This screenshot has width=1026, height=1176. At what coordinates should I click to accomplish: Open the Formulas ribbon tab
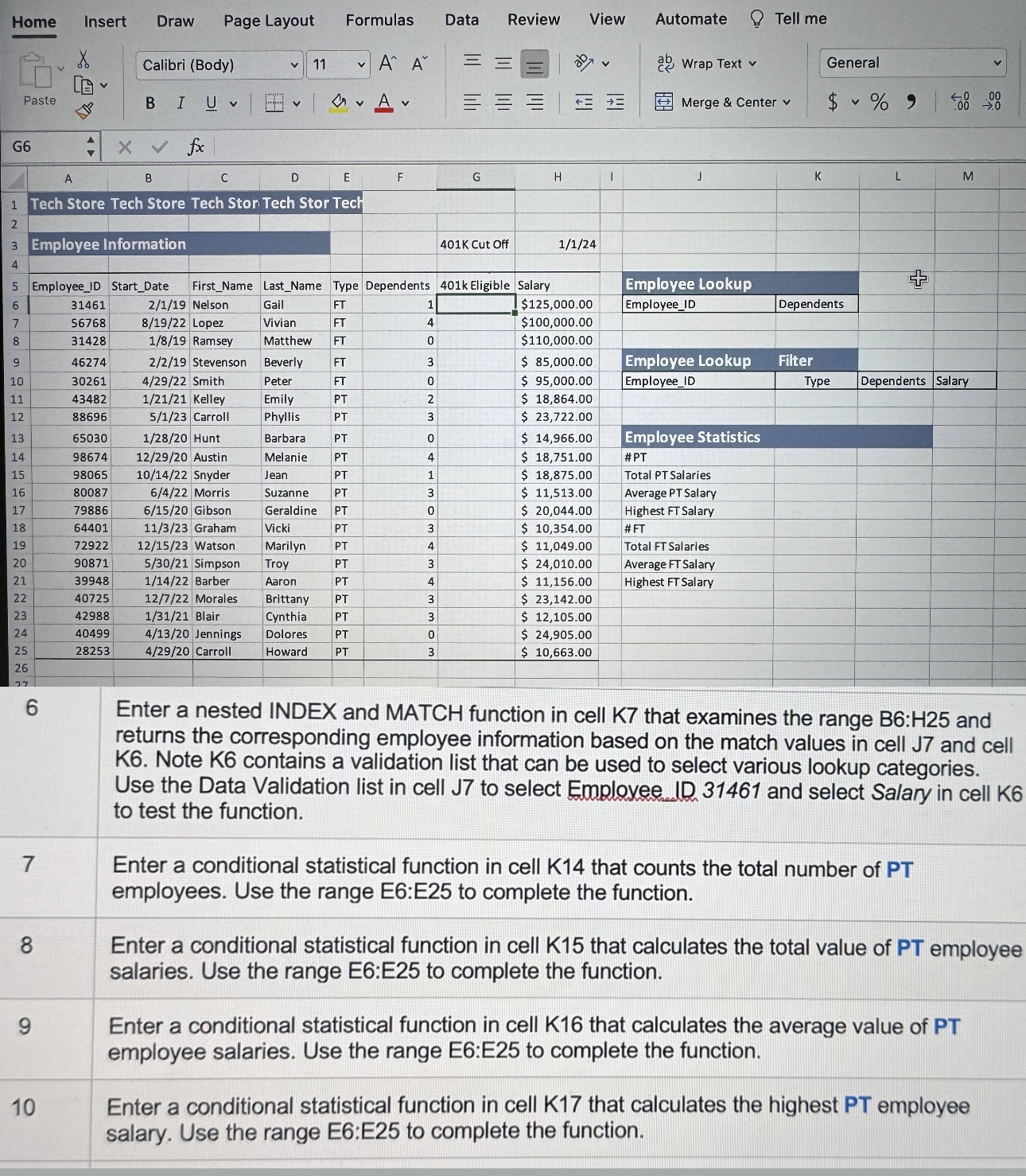coord(379,20)
